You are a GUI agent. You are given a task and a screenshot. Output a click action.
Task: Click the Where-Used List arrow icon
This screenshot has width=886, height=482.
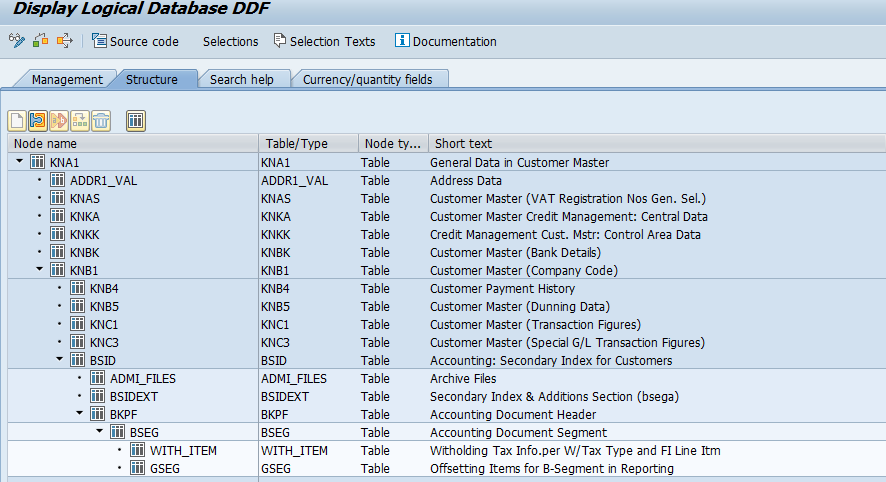click(x=64, y=41)
